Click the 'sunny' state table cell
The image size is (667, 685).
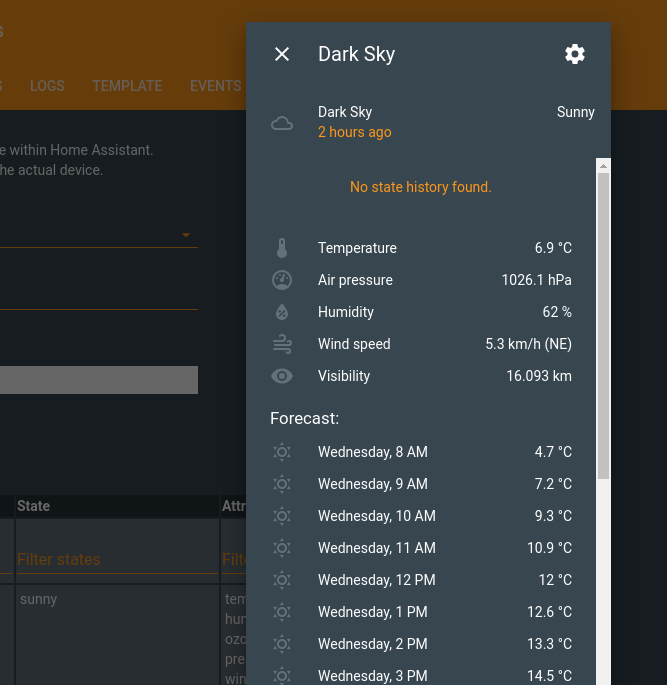click(117, 635)
